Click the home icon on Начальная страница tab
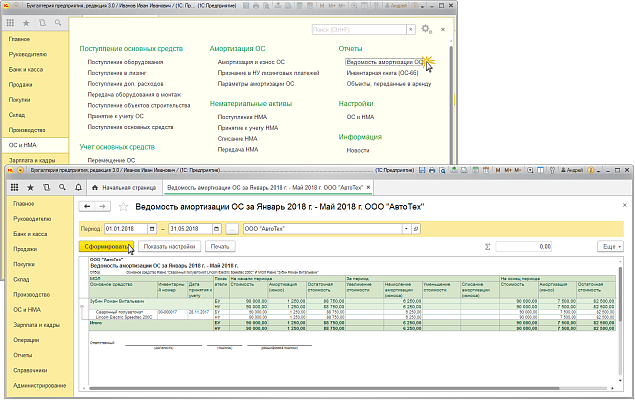This screenshot has width=635, height=400. point(94,187)
